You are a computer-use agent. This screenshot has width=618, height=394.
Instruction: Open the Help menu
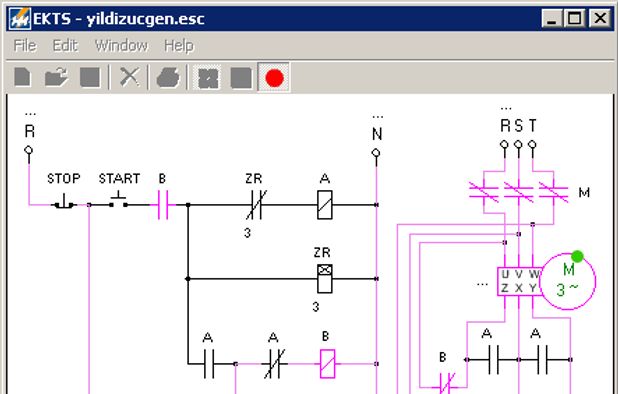[x=179, y=46]
